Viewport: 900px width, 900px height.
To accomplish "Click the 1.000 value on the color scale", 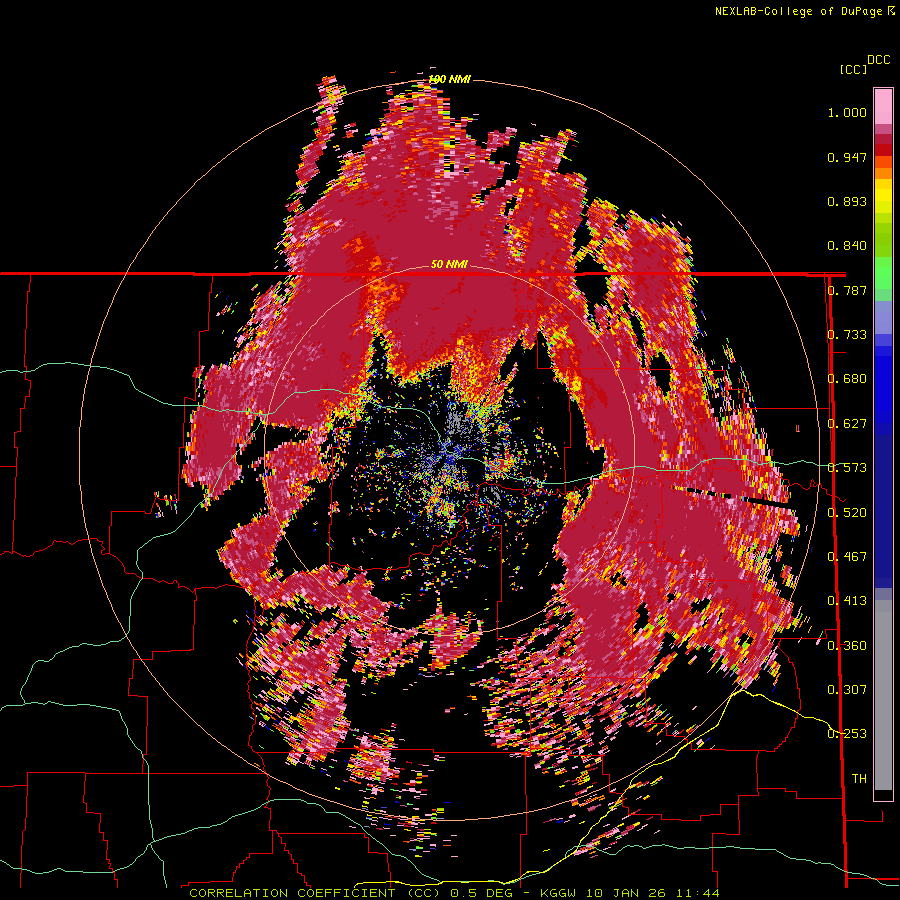I will pyautogui.click(x=847, y=112).
